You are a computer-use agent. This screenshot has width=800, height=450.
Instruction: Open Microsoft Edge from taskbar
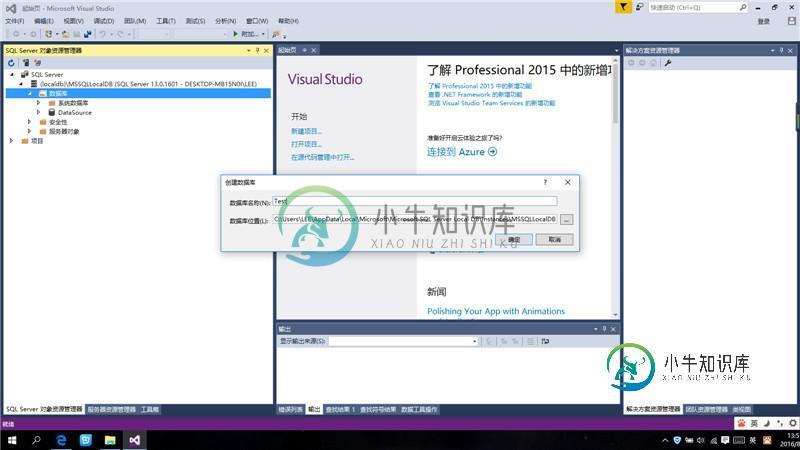[x=61, y=440]
